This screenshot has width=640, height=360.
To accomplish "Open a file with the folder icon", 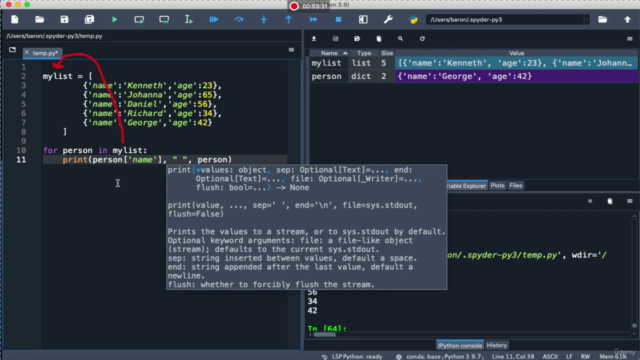I will [40, 19].
